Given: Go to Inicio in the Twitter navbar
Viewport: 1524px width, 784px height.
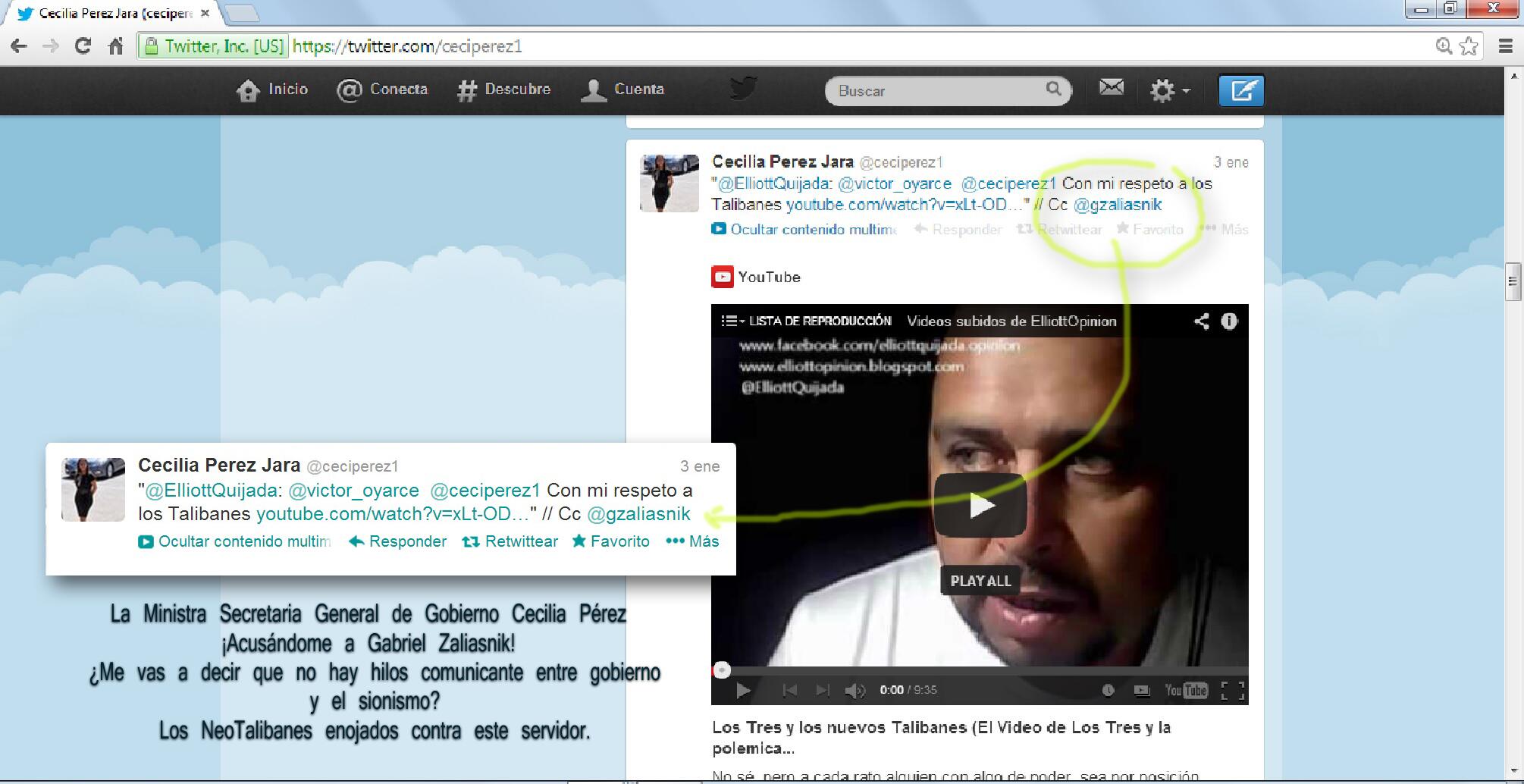Looking at the screenshot, I should coord(272,89).
